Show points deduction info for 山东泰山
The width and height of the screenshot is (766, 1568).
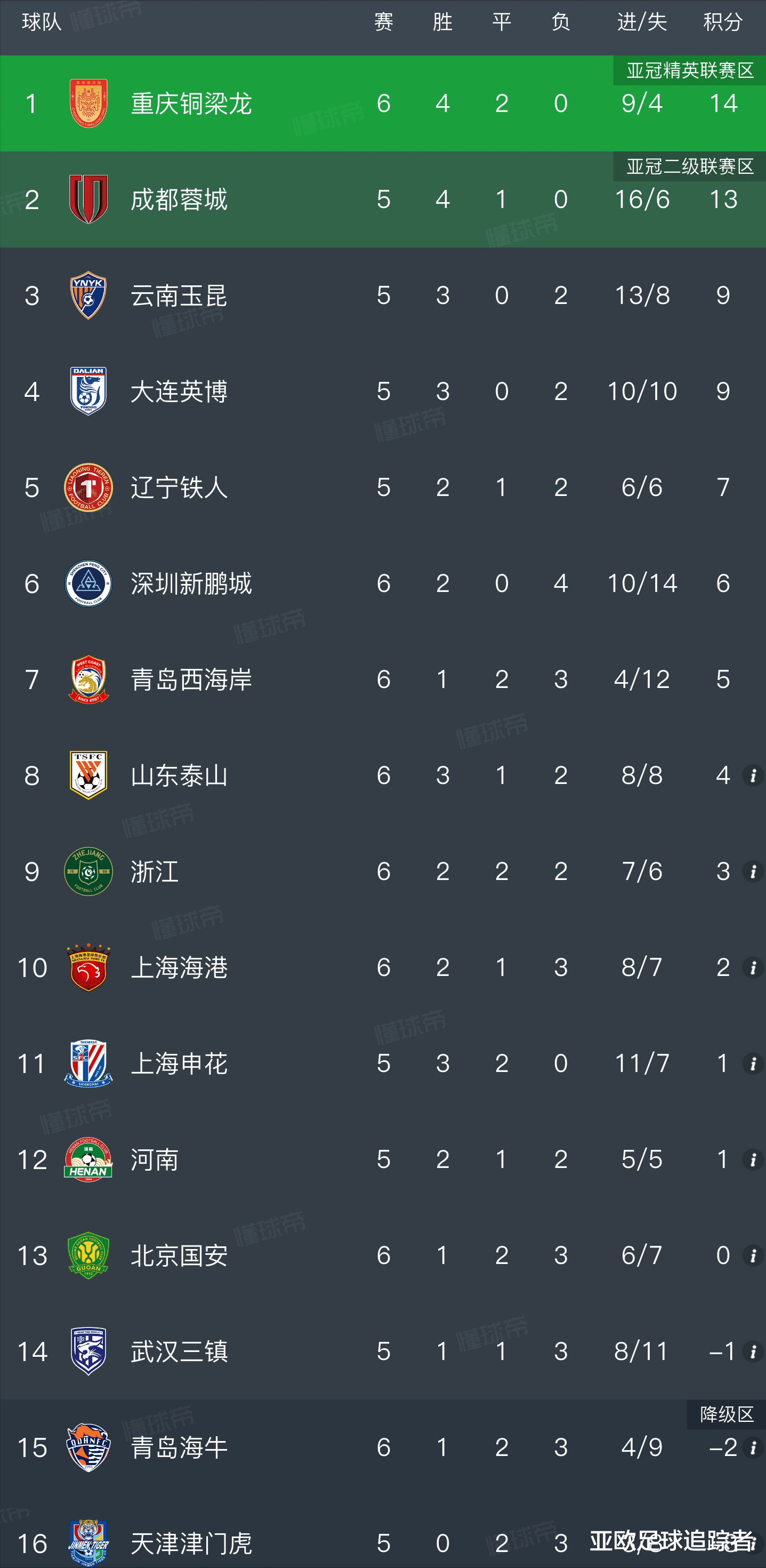tap(753, 775)
